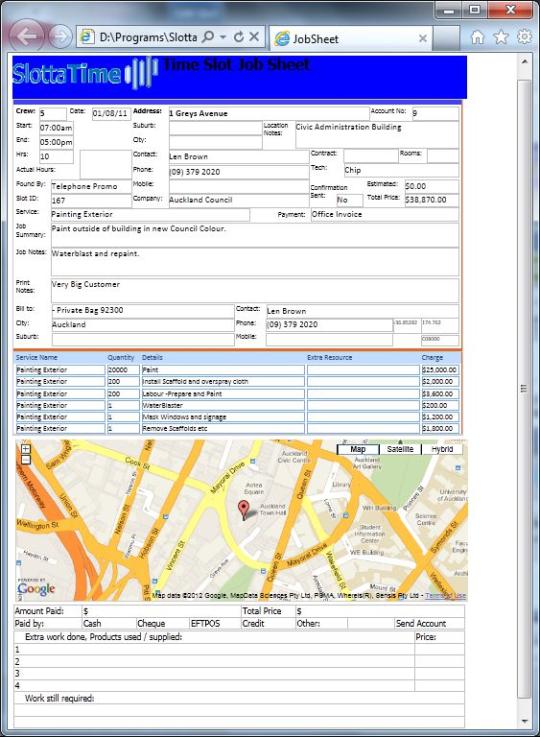Zoom out the map with minus button
540x737 pixels.
click(x=25, y=459)
